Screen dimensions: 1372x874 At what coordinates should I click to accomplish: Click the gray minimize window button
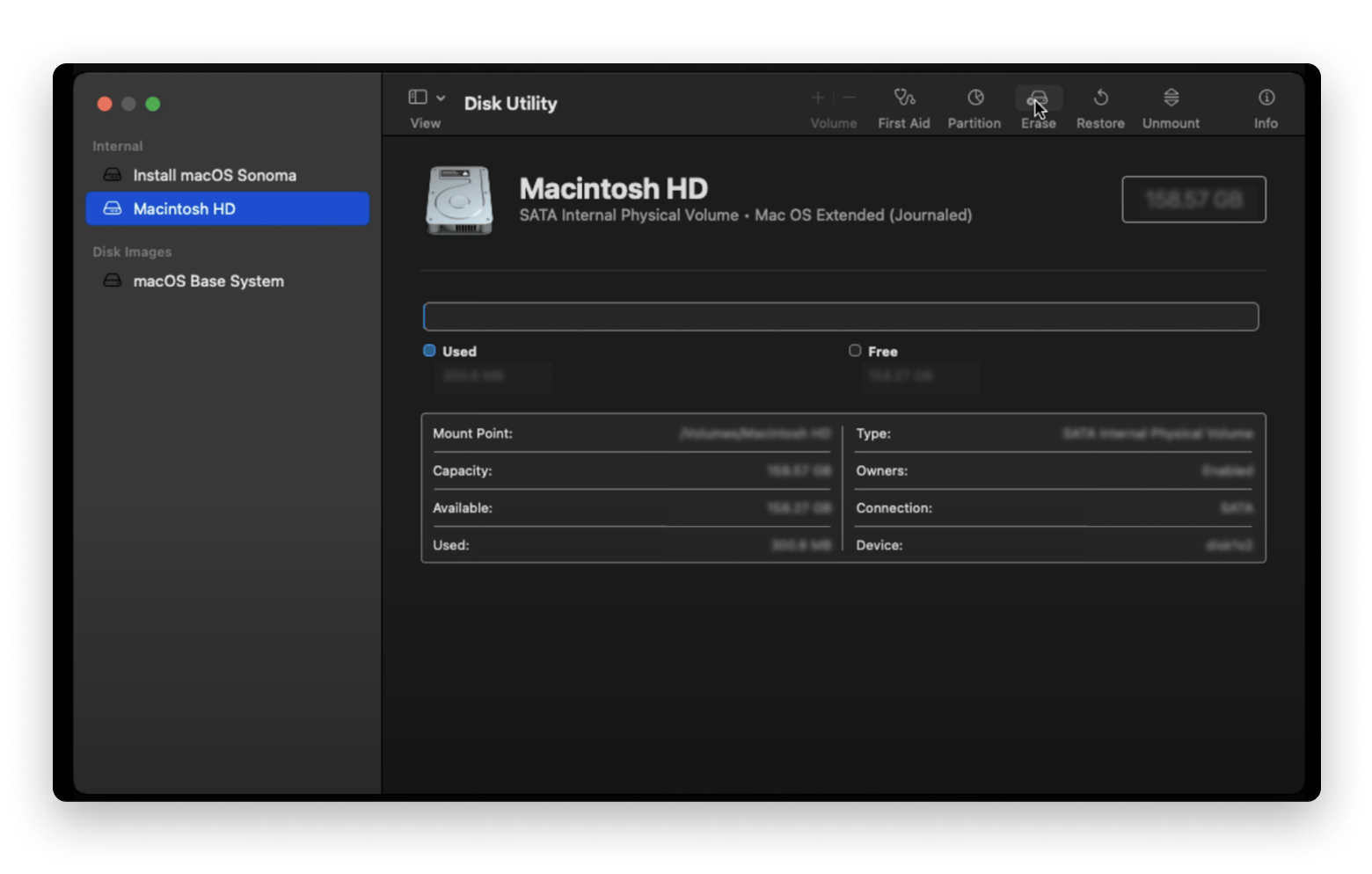click(x=128, y=104)
